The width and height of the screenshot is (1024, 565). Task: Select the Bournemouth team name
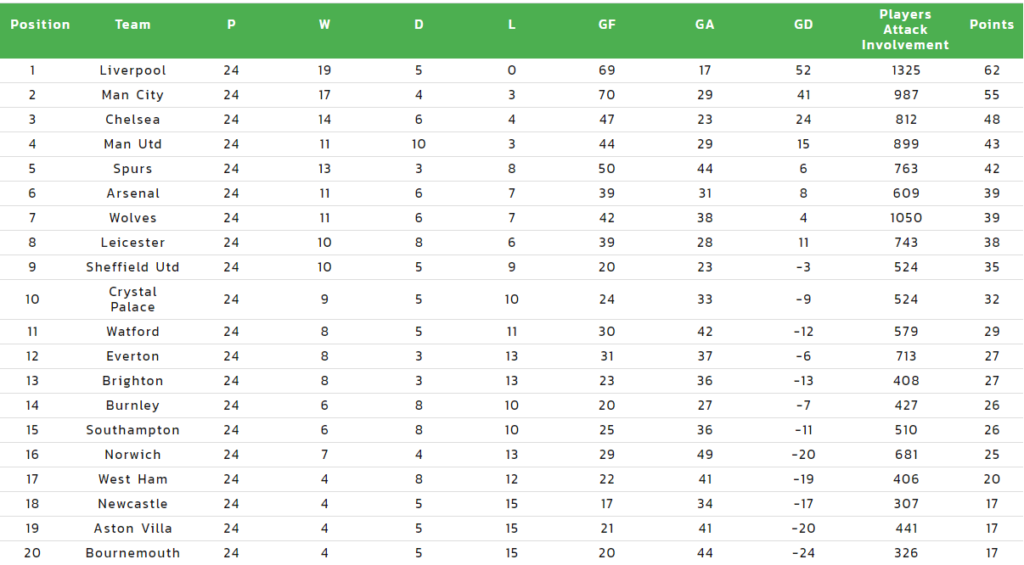[133, 553]
